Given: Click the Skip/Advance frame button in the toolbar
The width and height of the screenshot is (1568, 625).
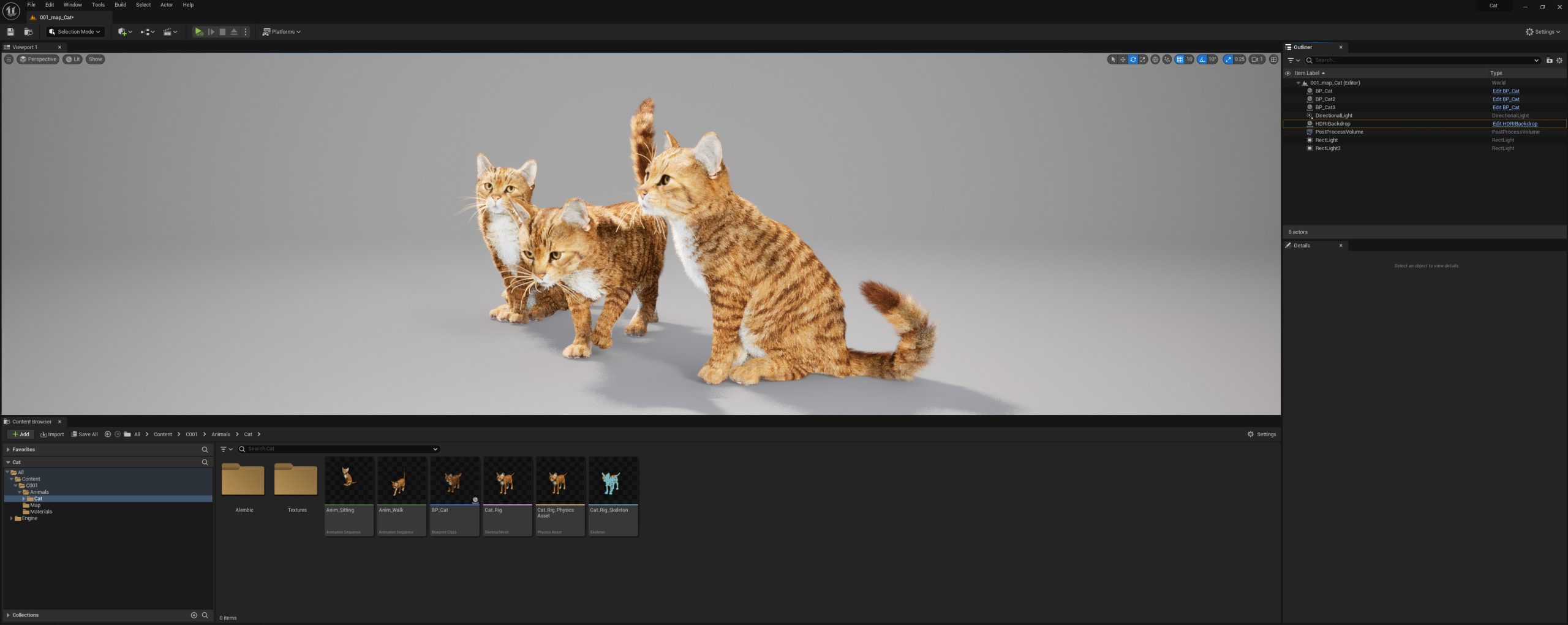Looking at the screenshot, I should 211,32.
